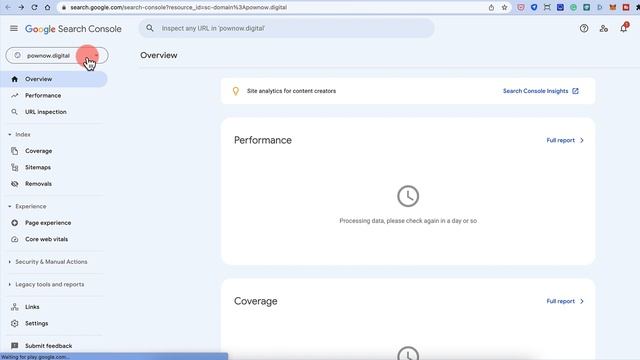Click the lightbulb icon in Site analytics banner

coord(236,91)
